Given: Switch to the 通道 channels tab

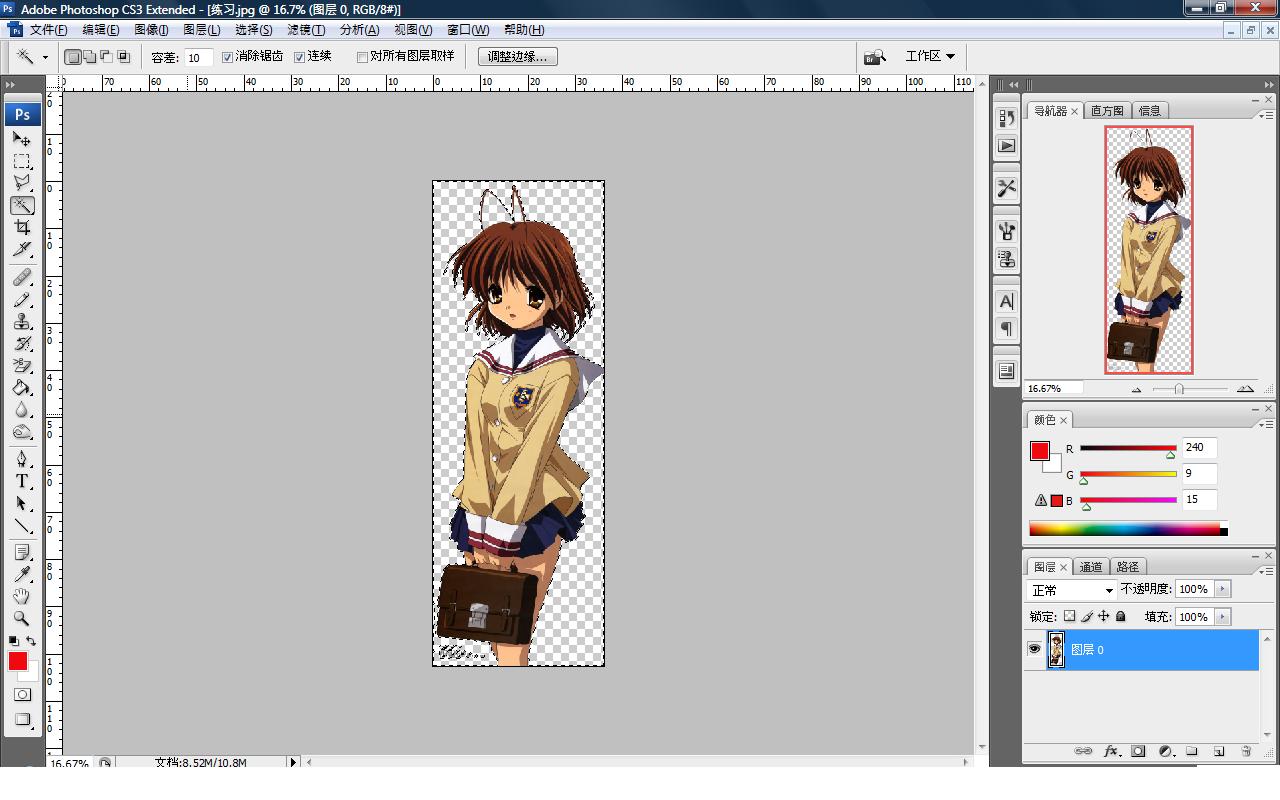Looking at the screenshot, I should coord(1091,567).
